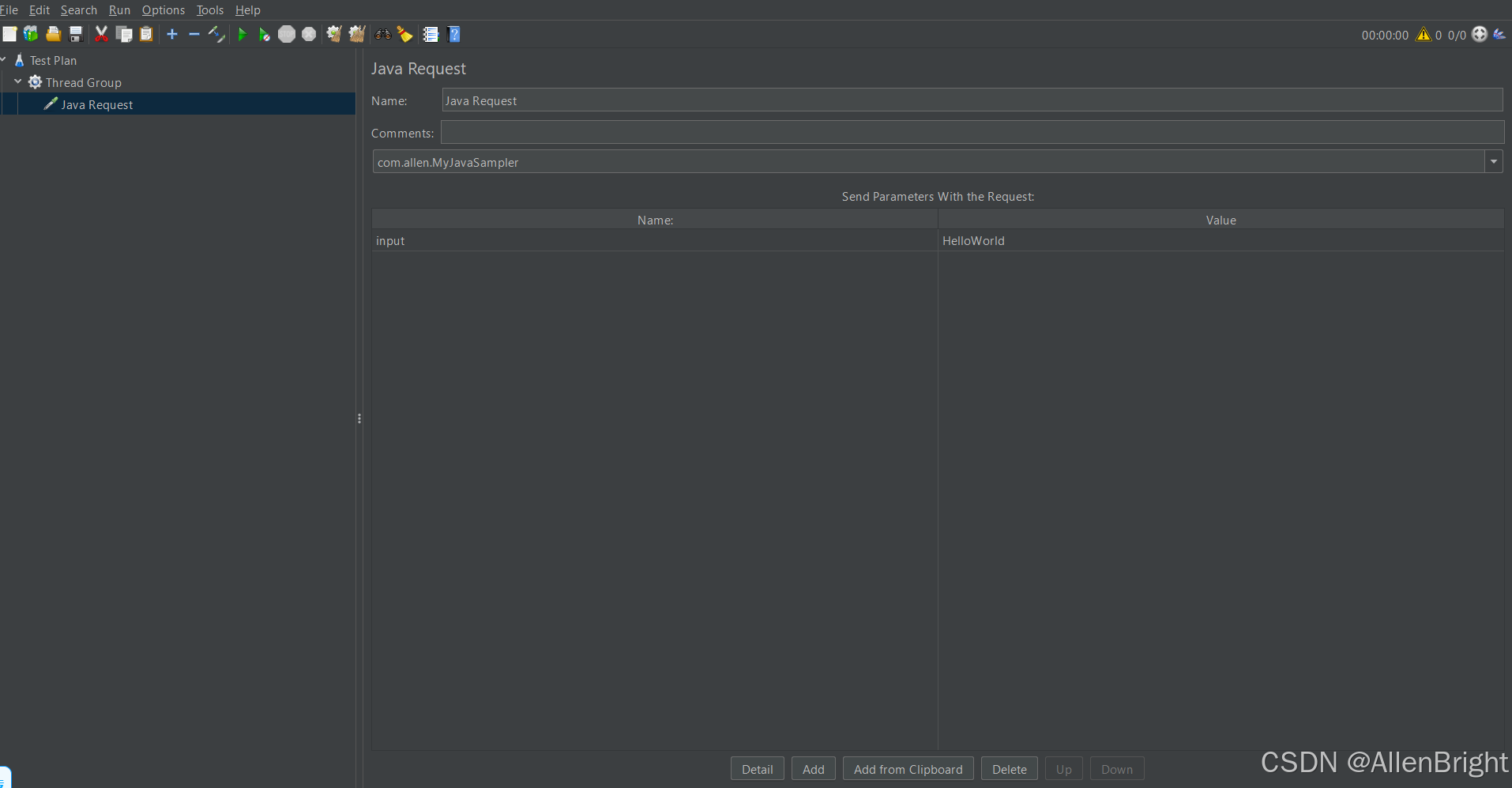Viewport: 1512px width, 788px height.
Task: Start test with no pauses
Action: pyautogui.click(x=265, y=34)
